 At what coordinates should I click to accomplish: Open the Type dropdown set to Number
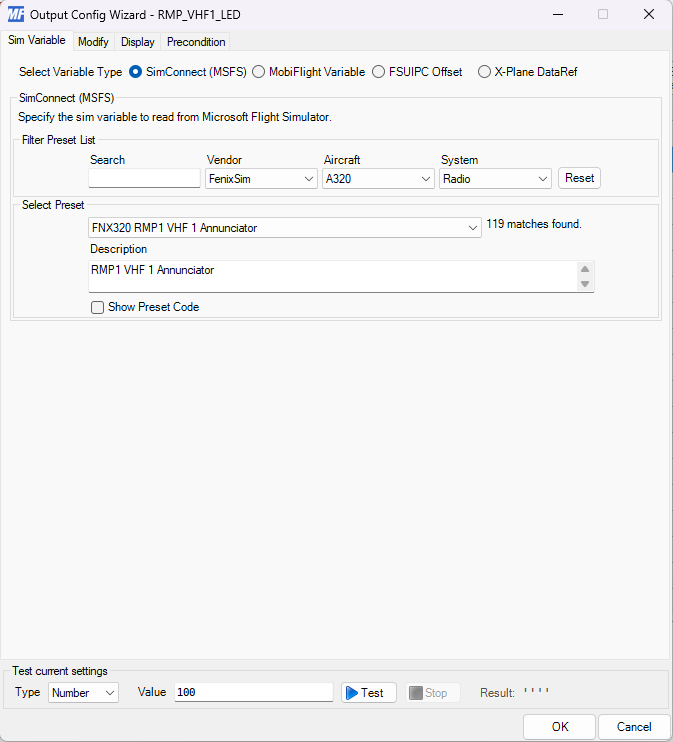[x=83, y=693]
